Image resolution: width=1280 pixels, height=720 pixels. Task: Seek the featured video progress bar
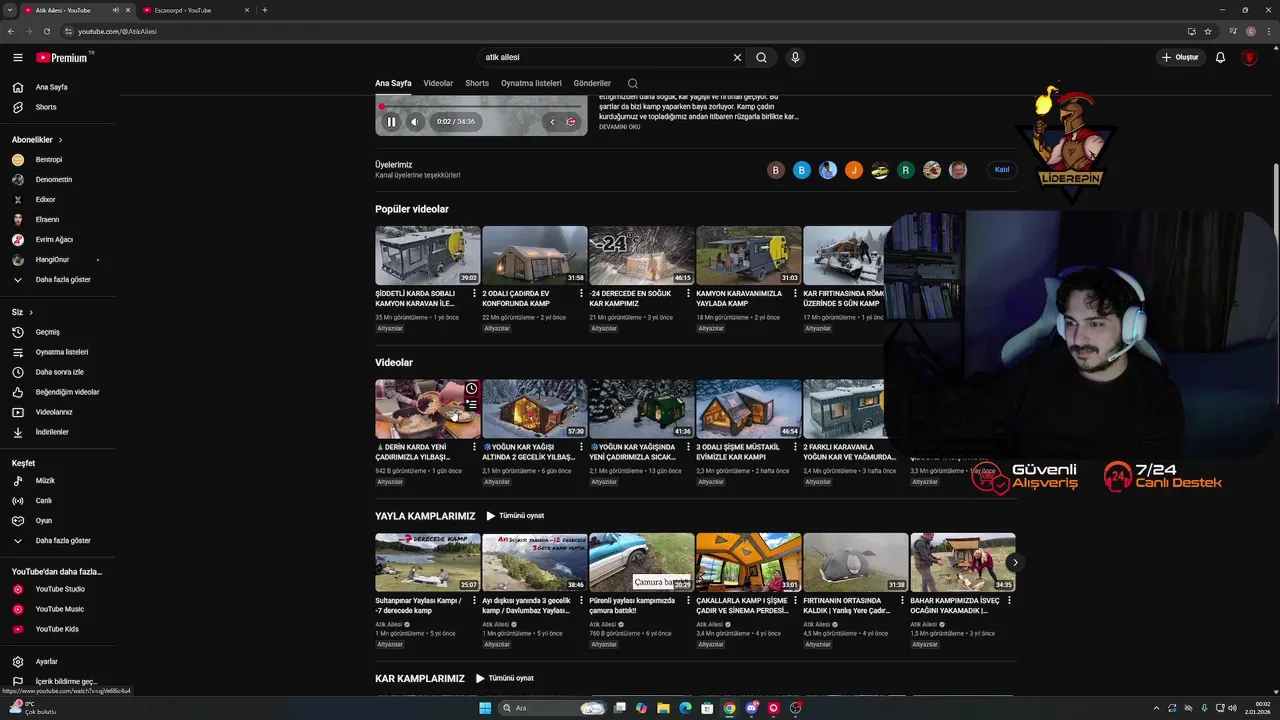pos(481,106)
